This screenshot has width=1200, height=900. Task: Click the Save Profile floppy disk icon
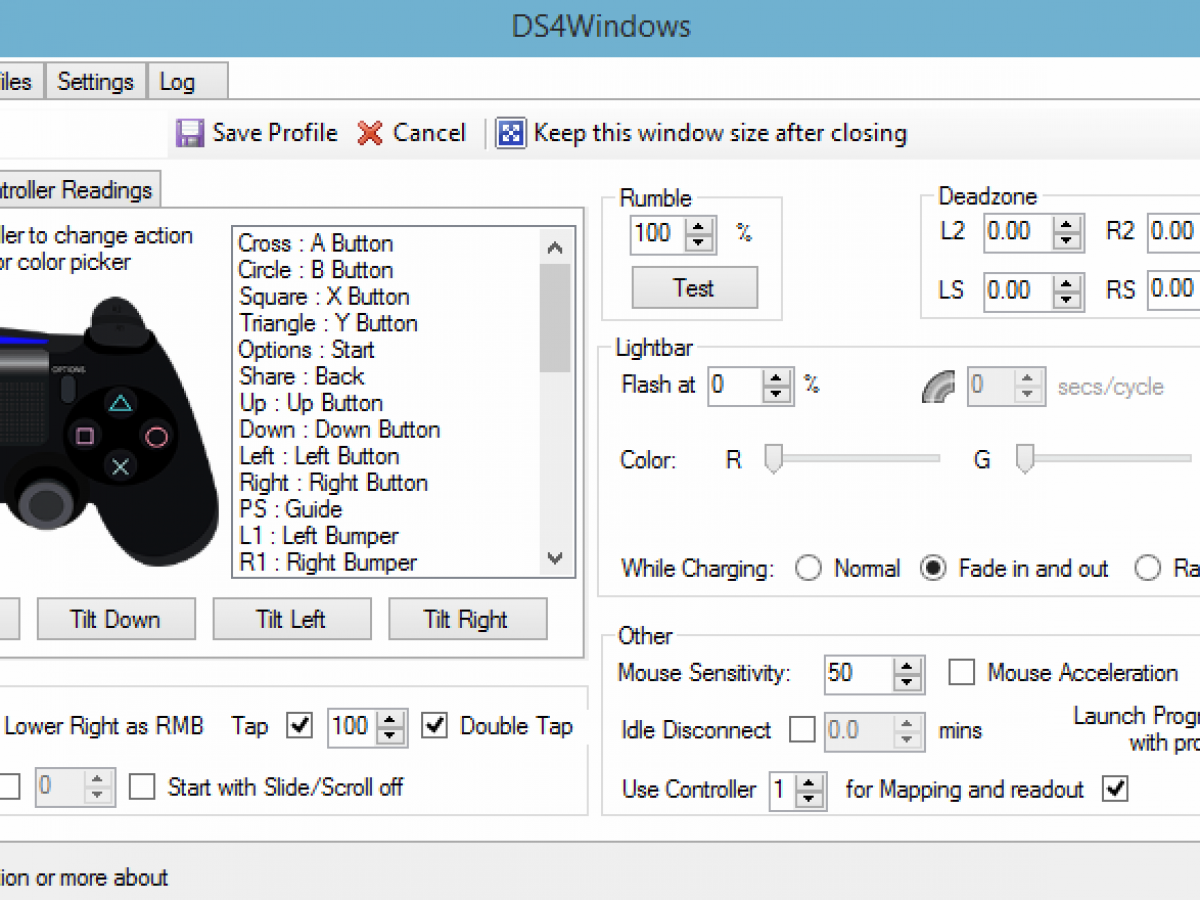190,134
